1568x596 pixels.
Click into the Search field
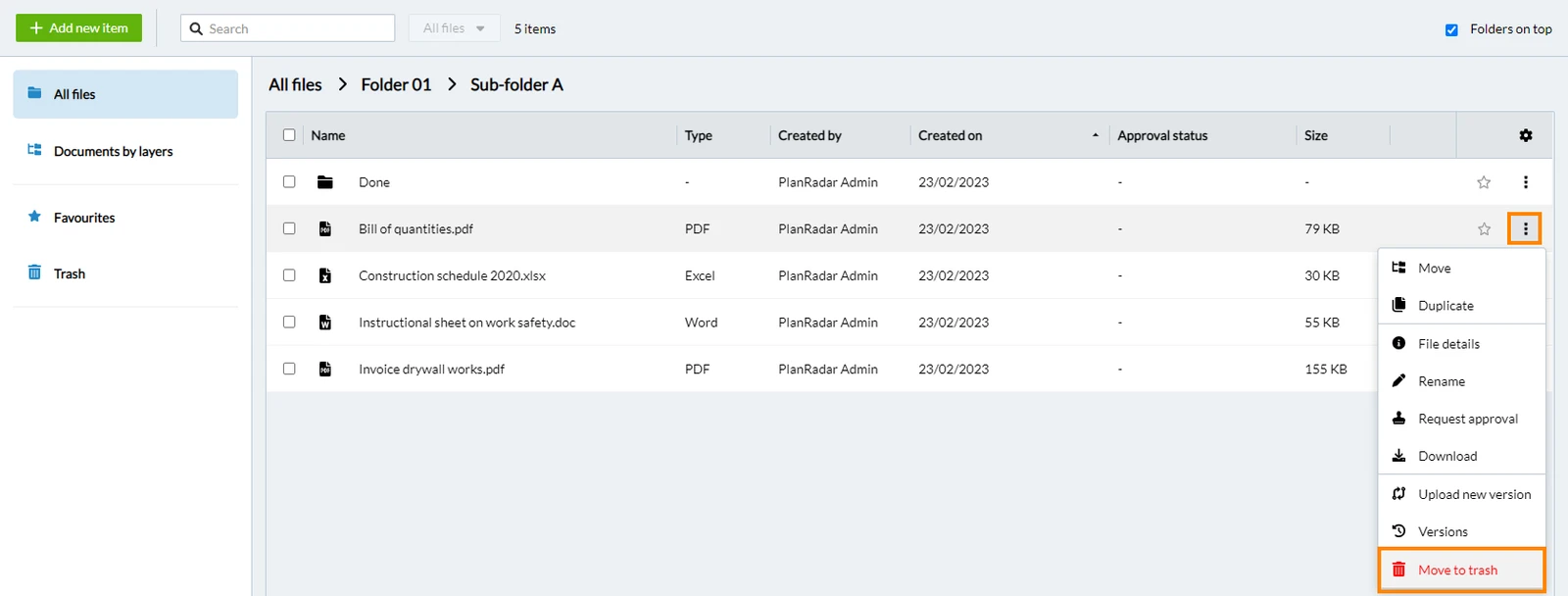tap(287, 28)
